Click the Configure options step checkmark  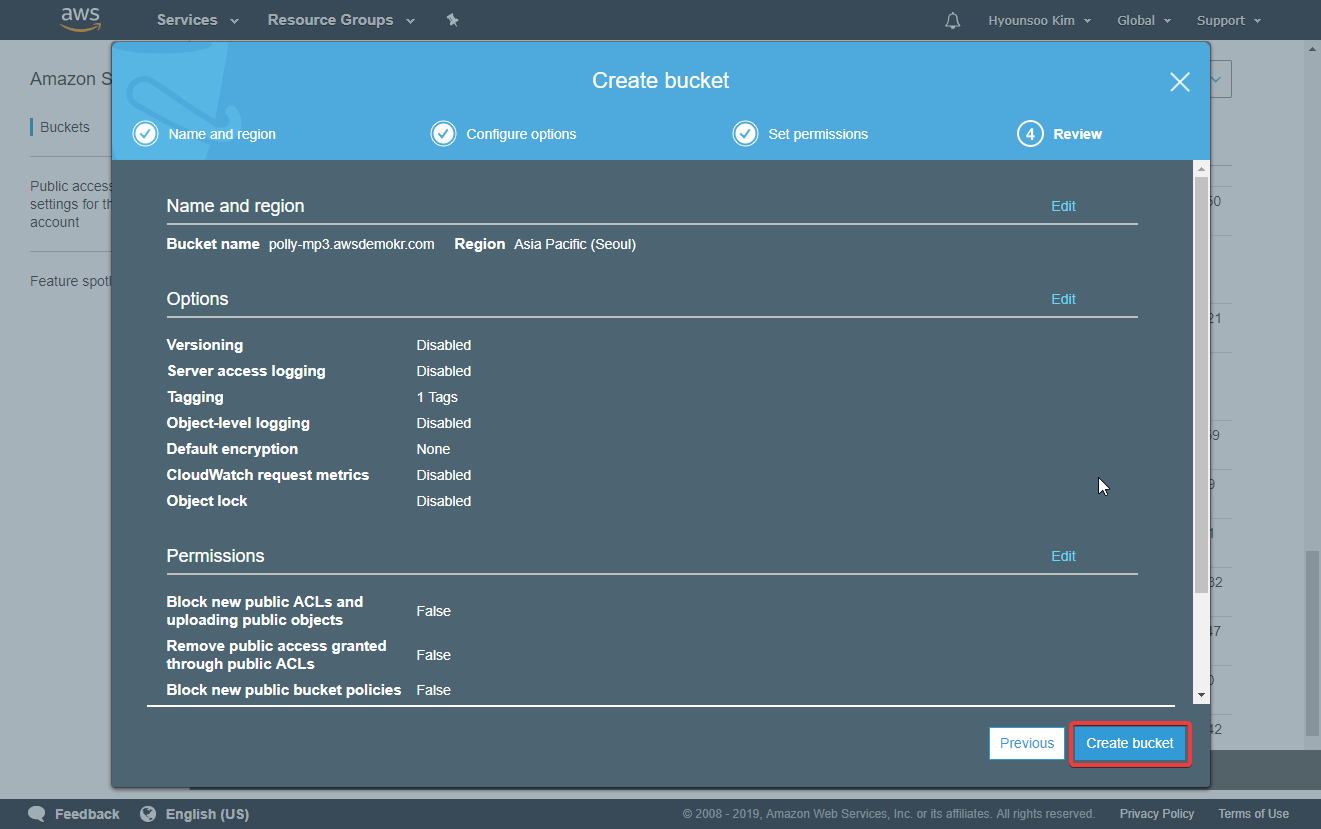[x=443, y=134]
